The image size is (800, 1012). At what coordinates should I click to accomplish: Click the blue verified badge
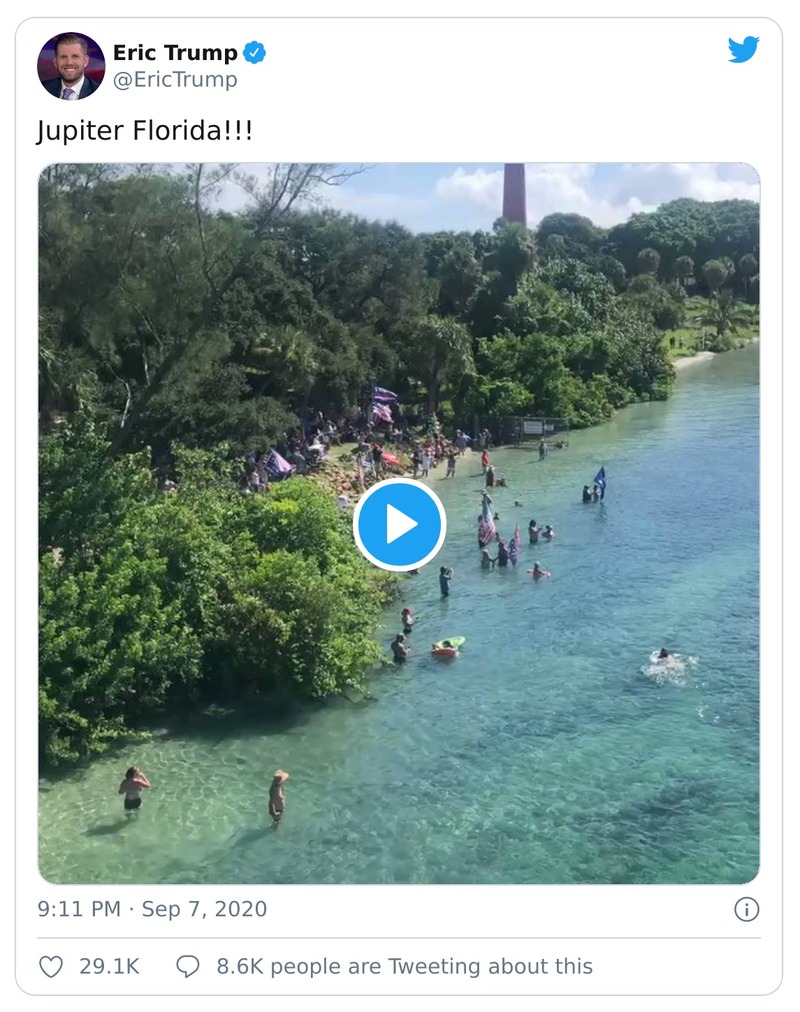tap(255, 53)
